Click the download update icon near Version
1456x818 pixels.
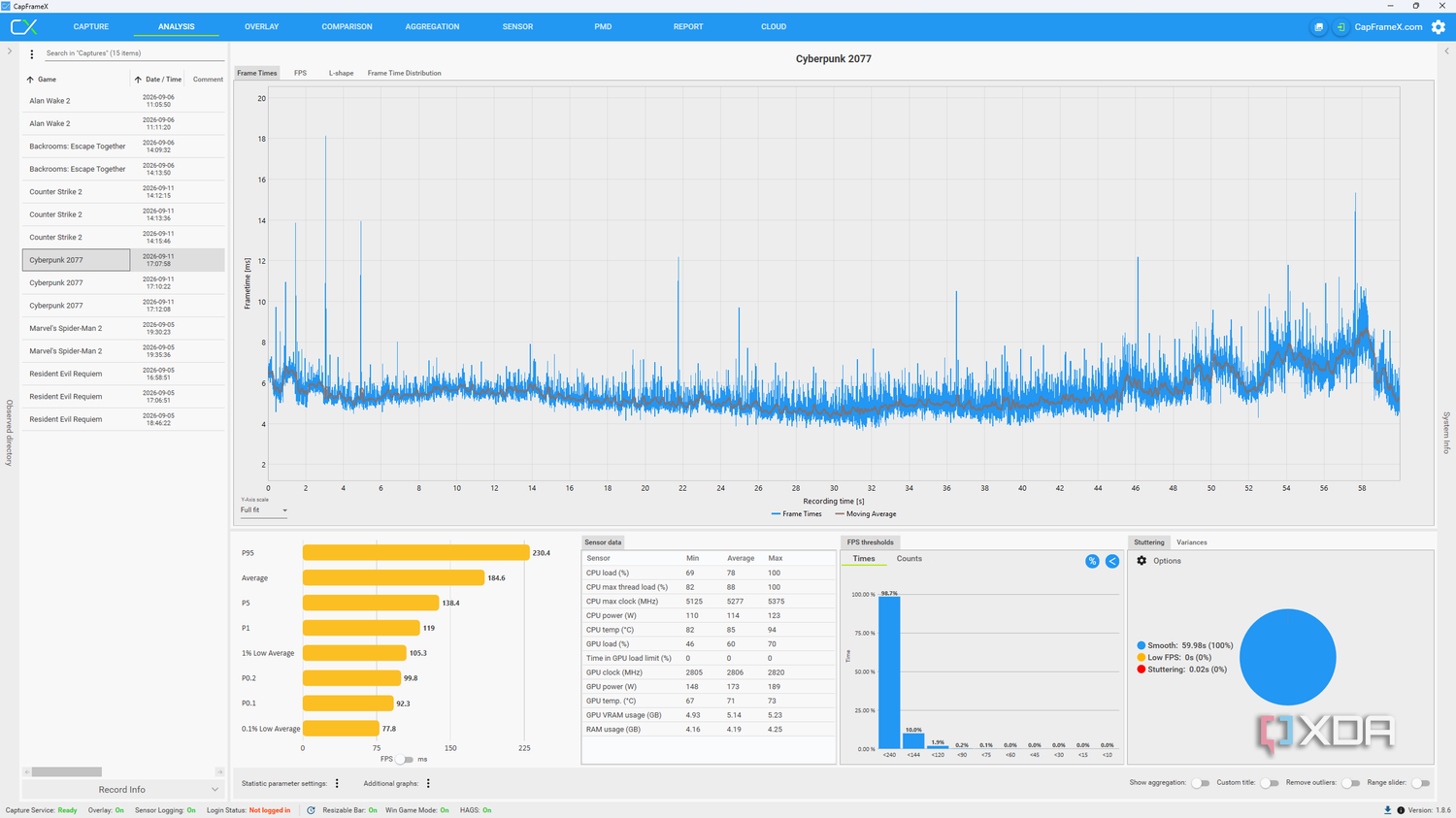pos(1387,810)
